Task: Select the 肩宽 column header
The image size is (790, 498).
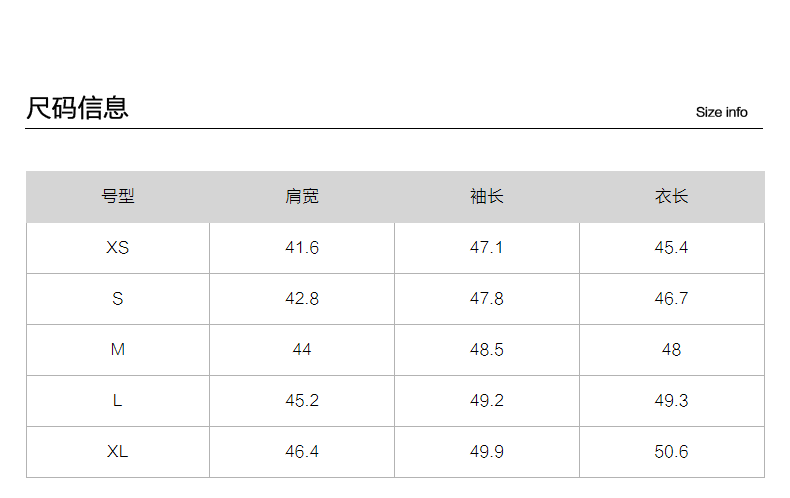Action: [x=302, y=196]
